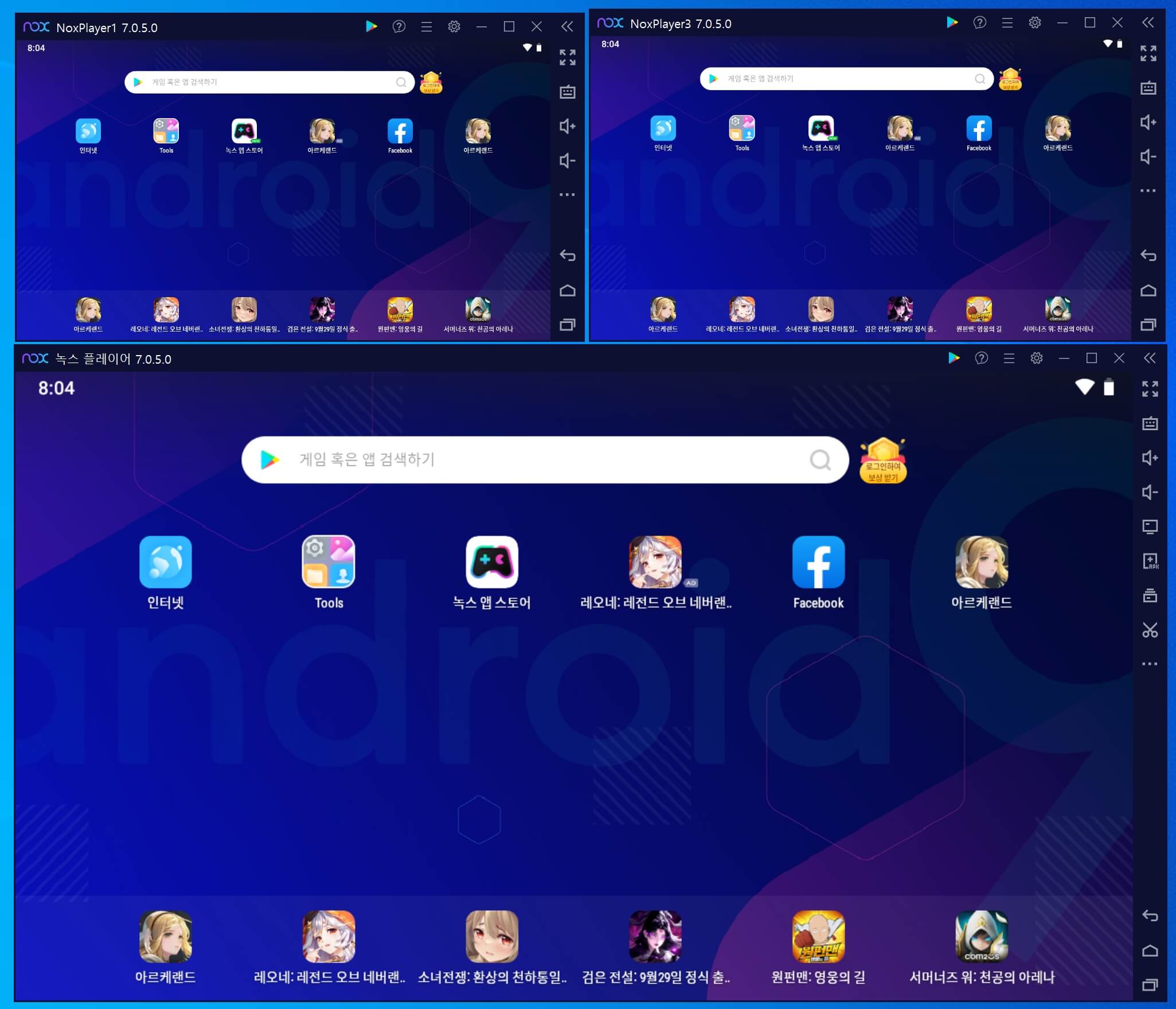
Task: Open settings gear in NoxPlayer1 title bar
Action: tap(454, 26)
